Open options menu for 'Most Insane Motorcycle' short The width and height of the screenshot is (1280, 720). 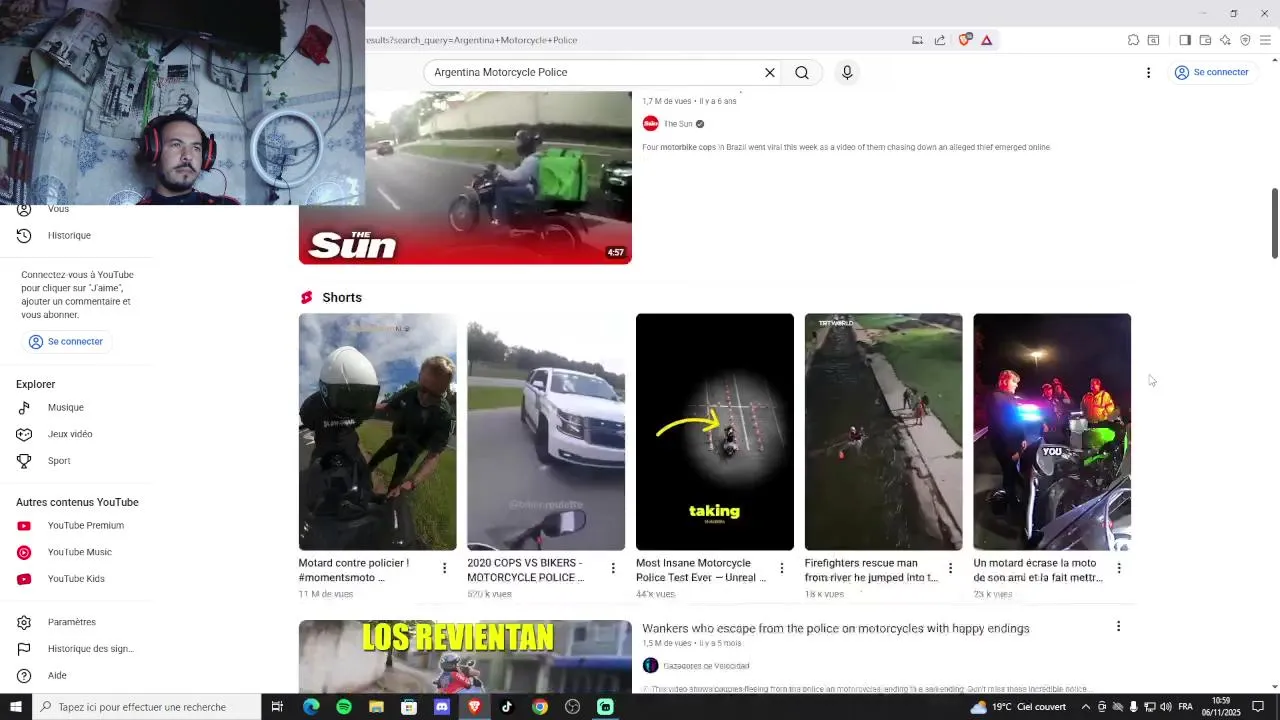[x=782, y=568]
